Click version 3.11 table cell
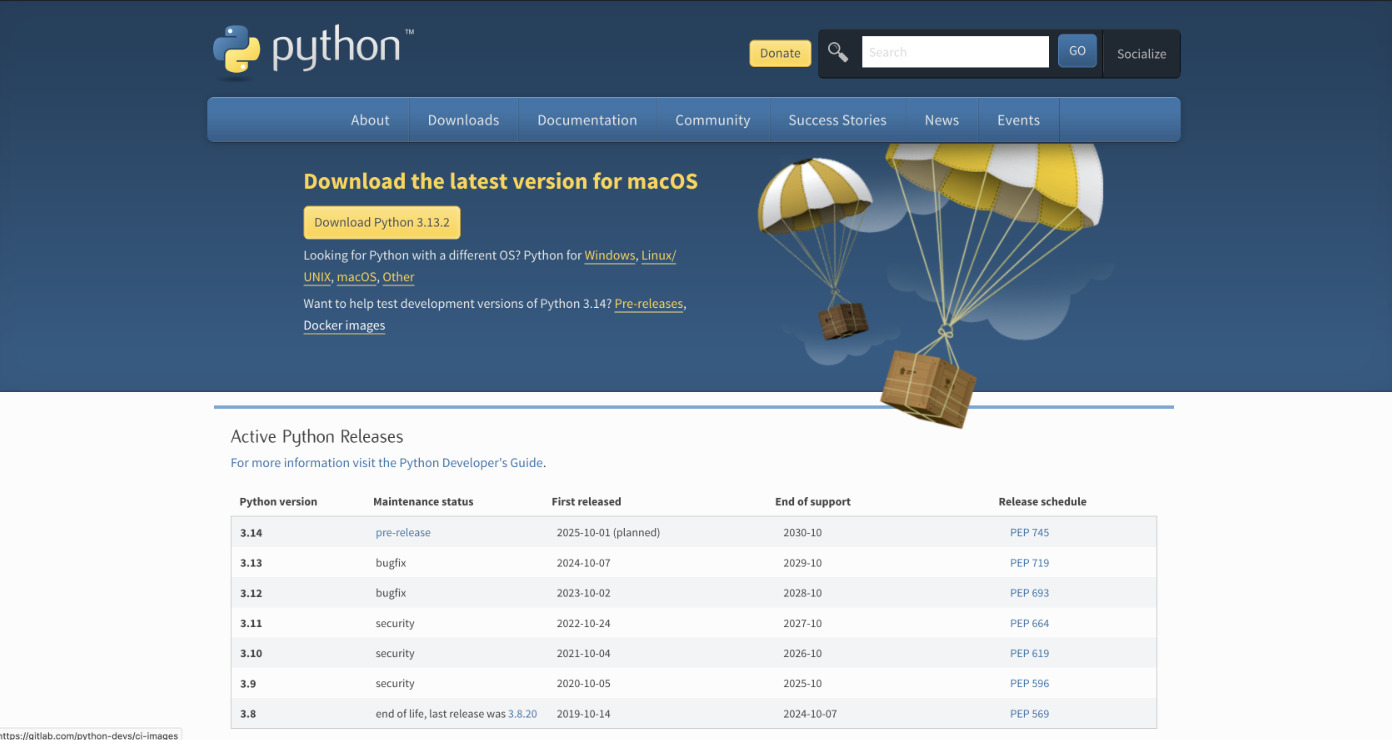The height and width of the screenshot is (740, 1392). point(251,623)
